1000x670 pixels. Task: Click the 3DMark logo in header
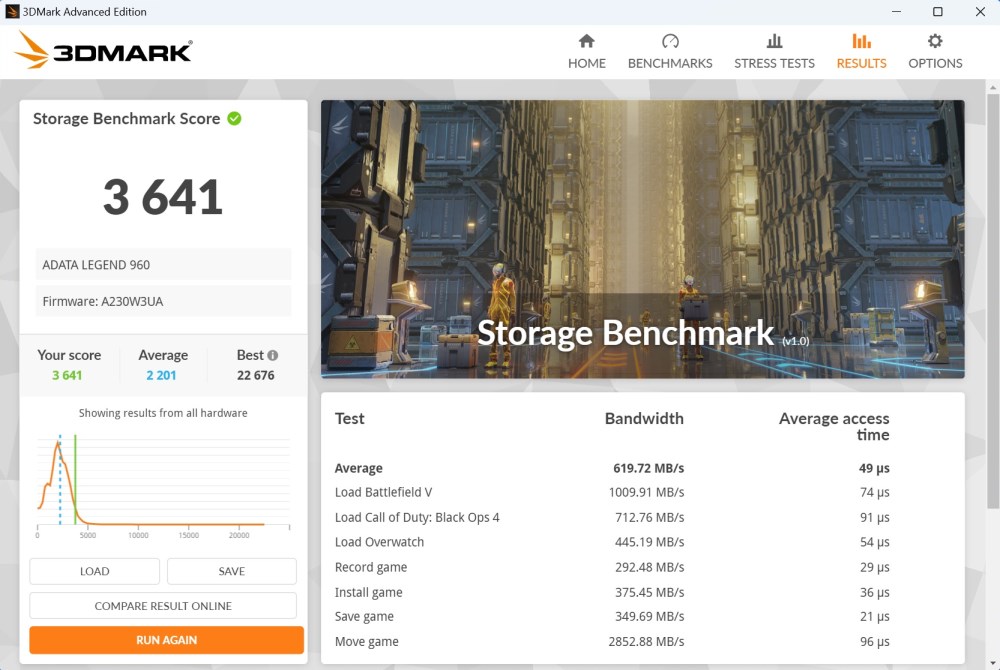tap(104, 50)
